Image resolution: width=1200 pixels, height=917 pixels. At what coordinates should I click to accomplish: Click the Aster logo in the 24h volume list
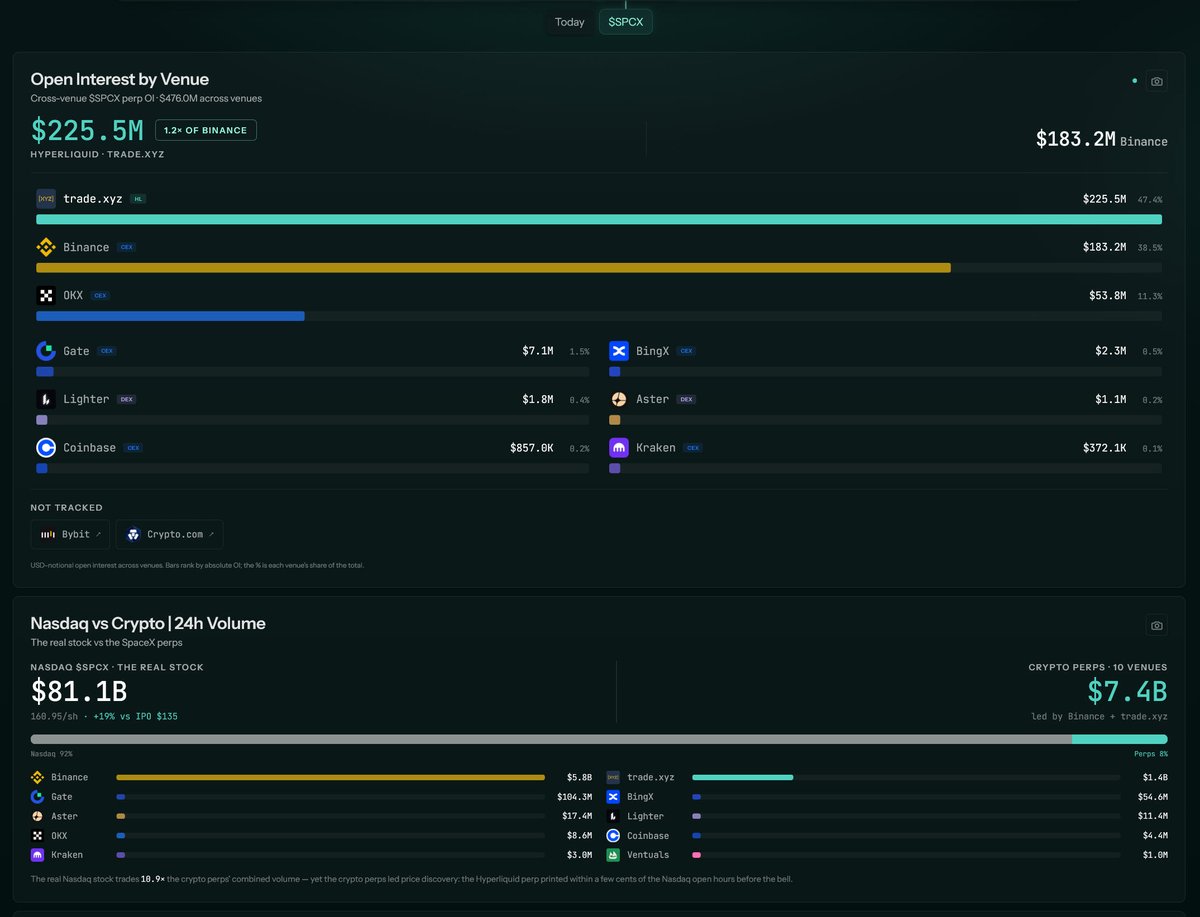click(38, 816)
